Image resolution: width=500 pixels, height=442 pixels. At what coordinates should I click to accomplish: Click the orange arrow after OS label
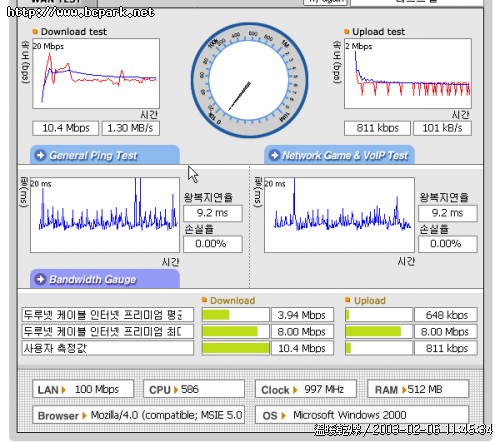coord(283,416)
